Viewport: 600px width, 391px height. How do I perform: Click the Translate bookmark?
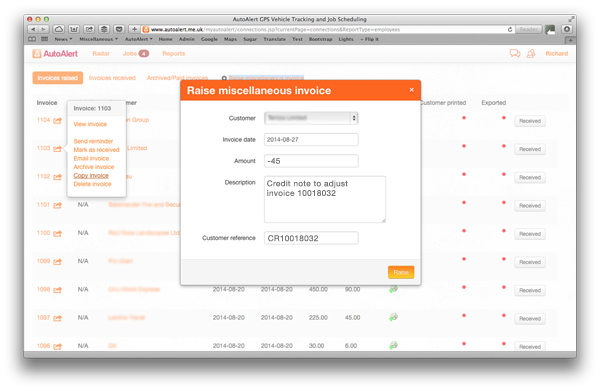(x=274, y=39)
